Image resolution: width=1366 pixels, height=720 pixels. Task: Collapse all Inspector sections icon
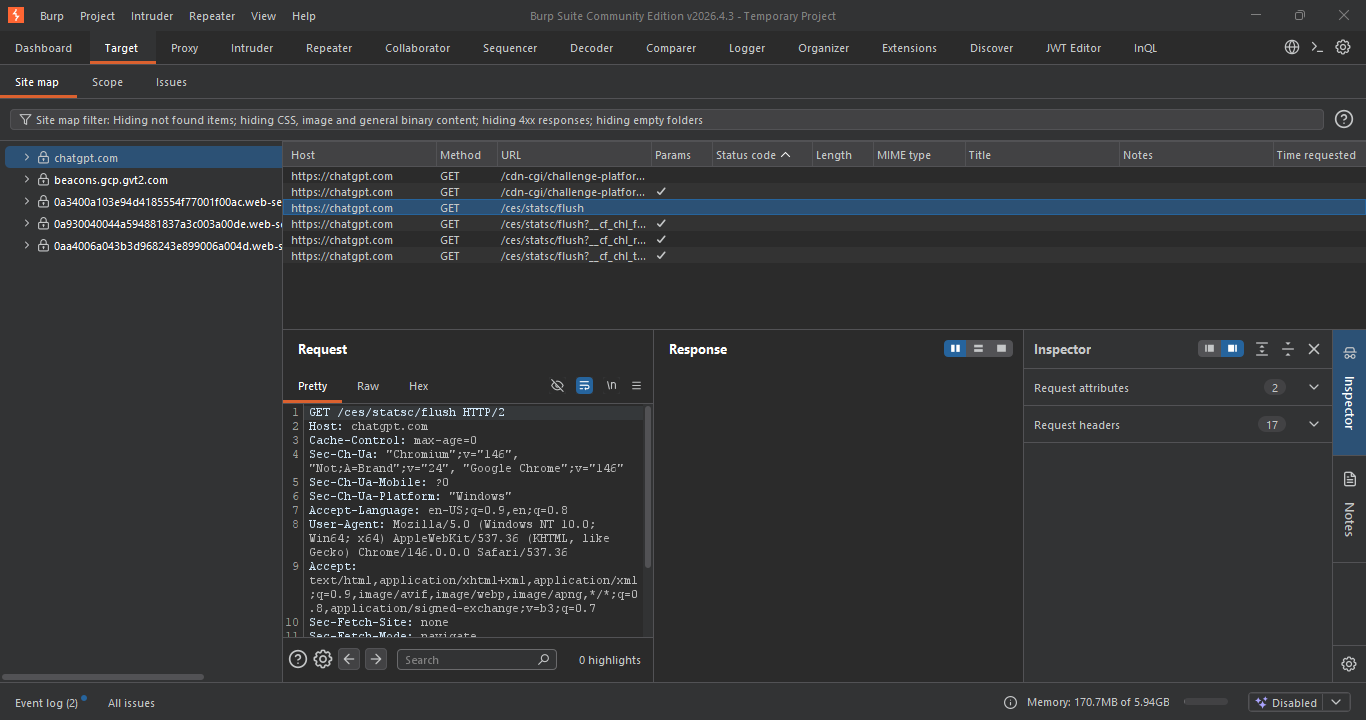[1288, 349]
